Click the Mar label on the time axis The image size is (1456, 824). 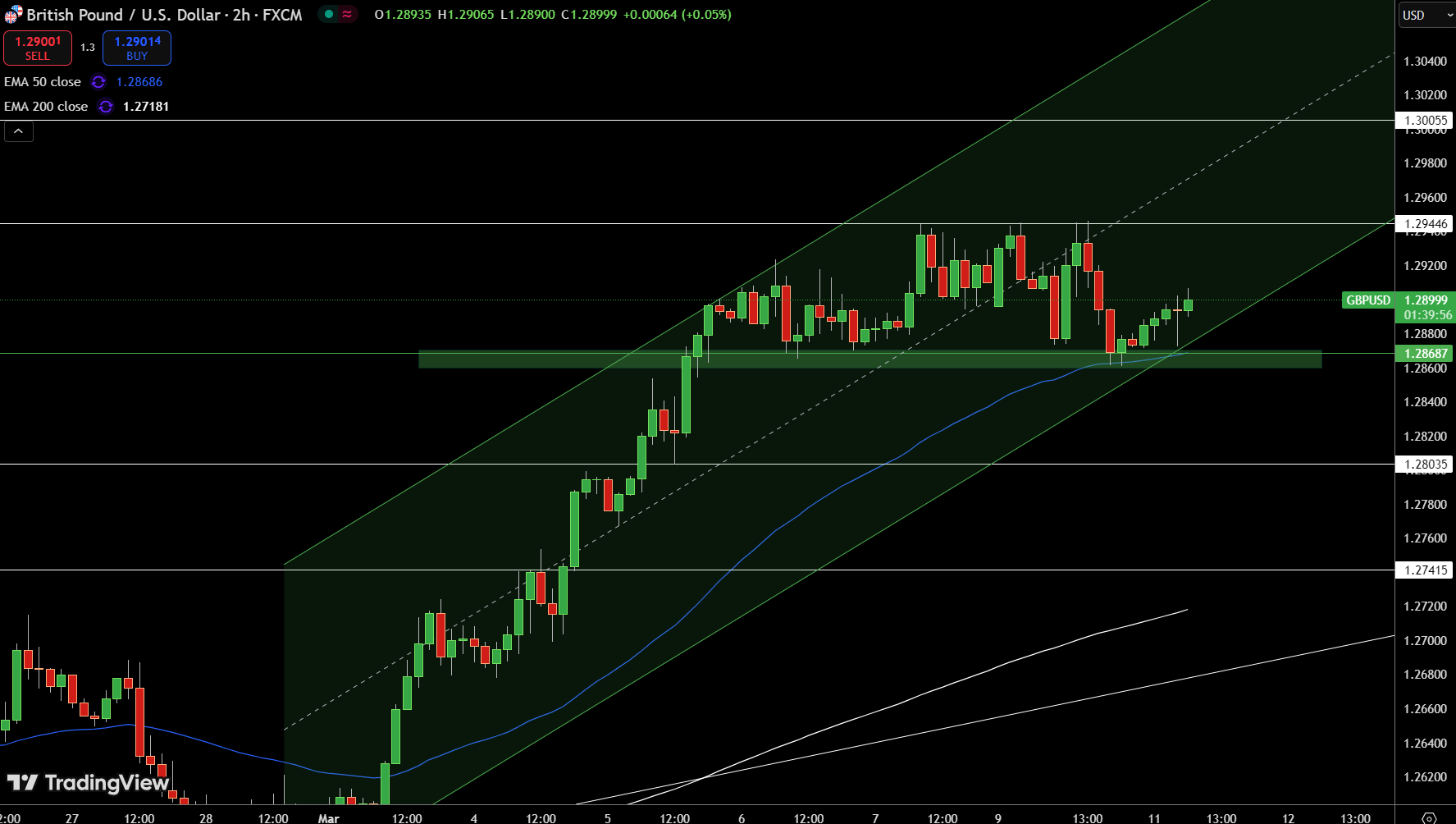(x=328, y=818)
